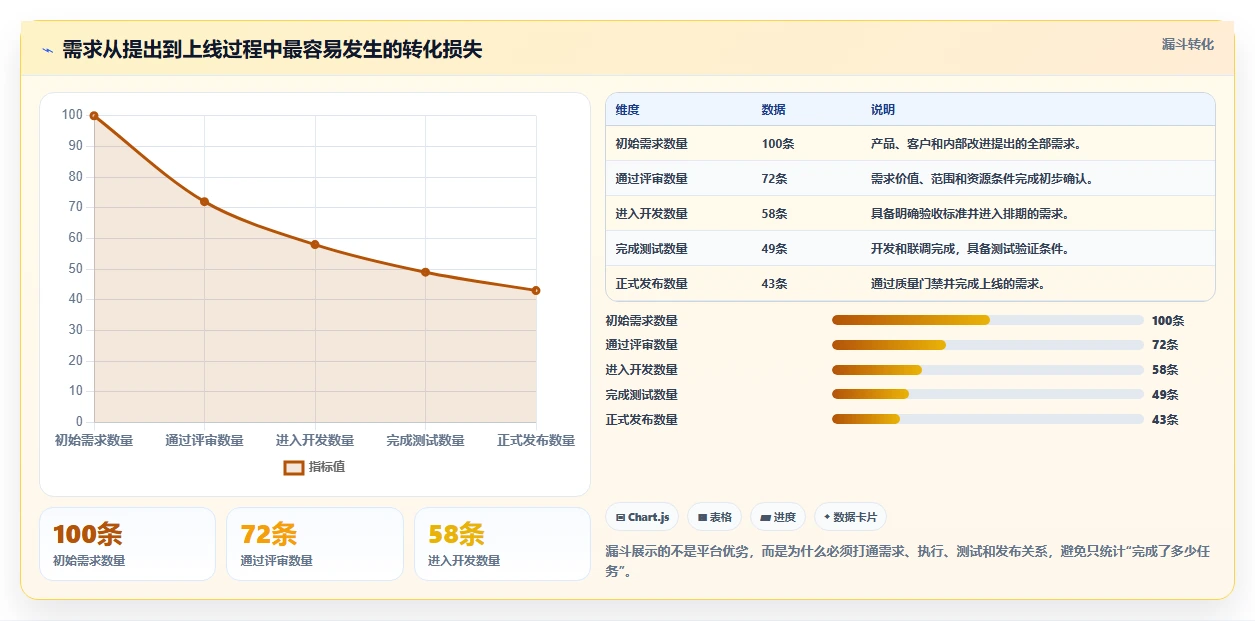Click table cell 通过评审数量 in 维度 column
The height and width of the screenshot is (621, 1255).
click(x=651, y=179)
